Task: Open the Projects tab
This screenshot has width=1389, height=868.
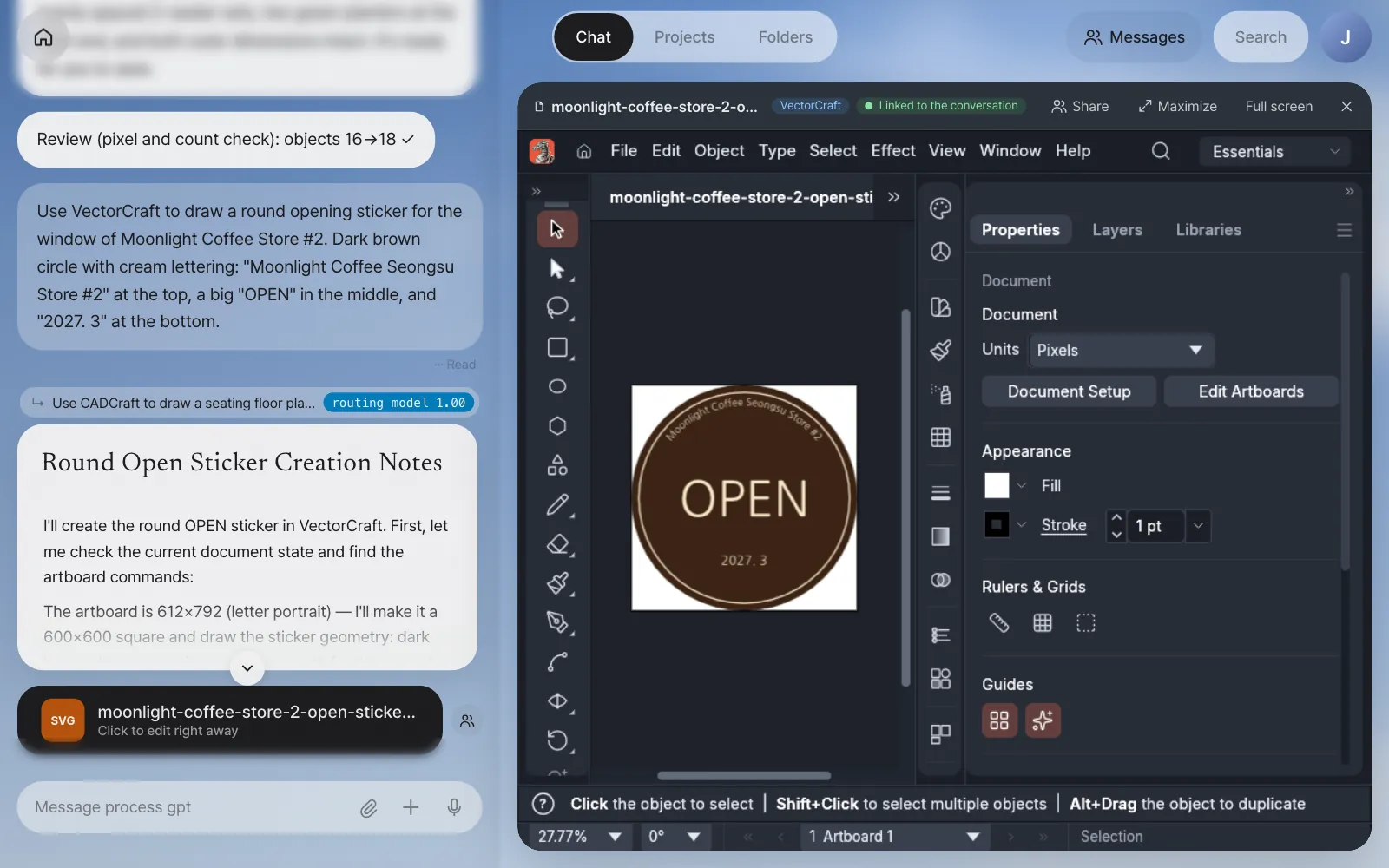Action: coord(685,37)
